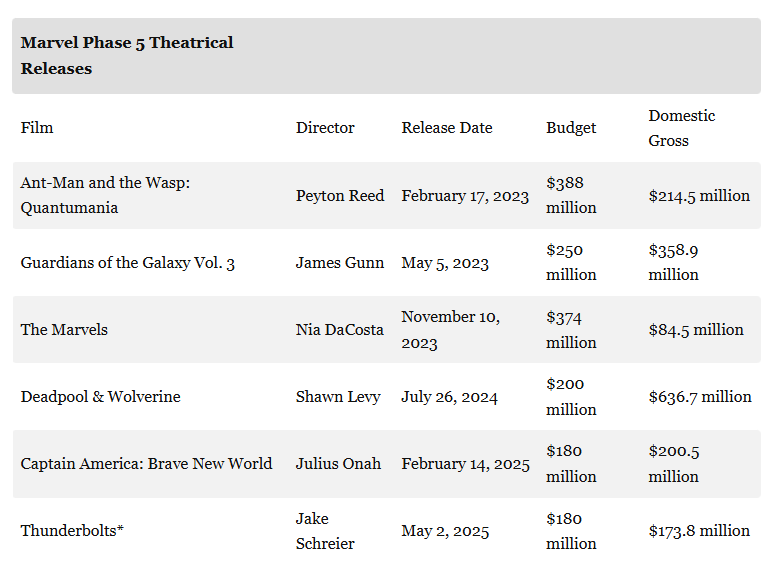Click Captain America: Brave New World

pyautogui.click(x=146, y=464)
